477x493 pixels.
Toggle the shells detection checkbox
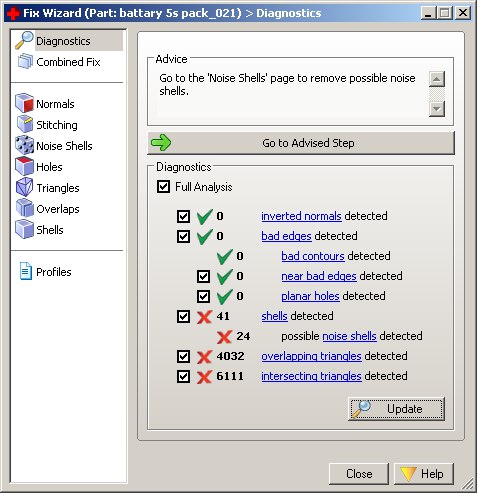coord(183,316)
